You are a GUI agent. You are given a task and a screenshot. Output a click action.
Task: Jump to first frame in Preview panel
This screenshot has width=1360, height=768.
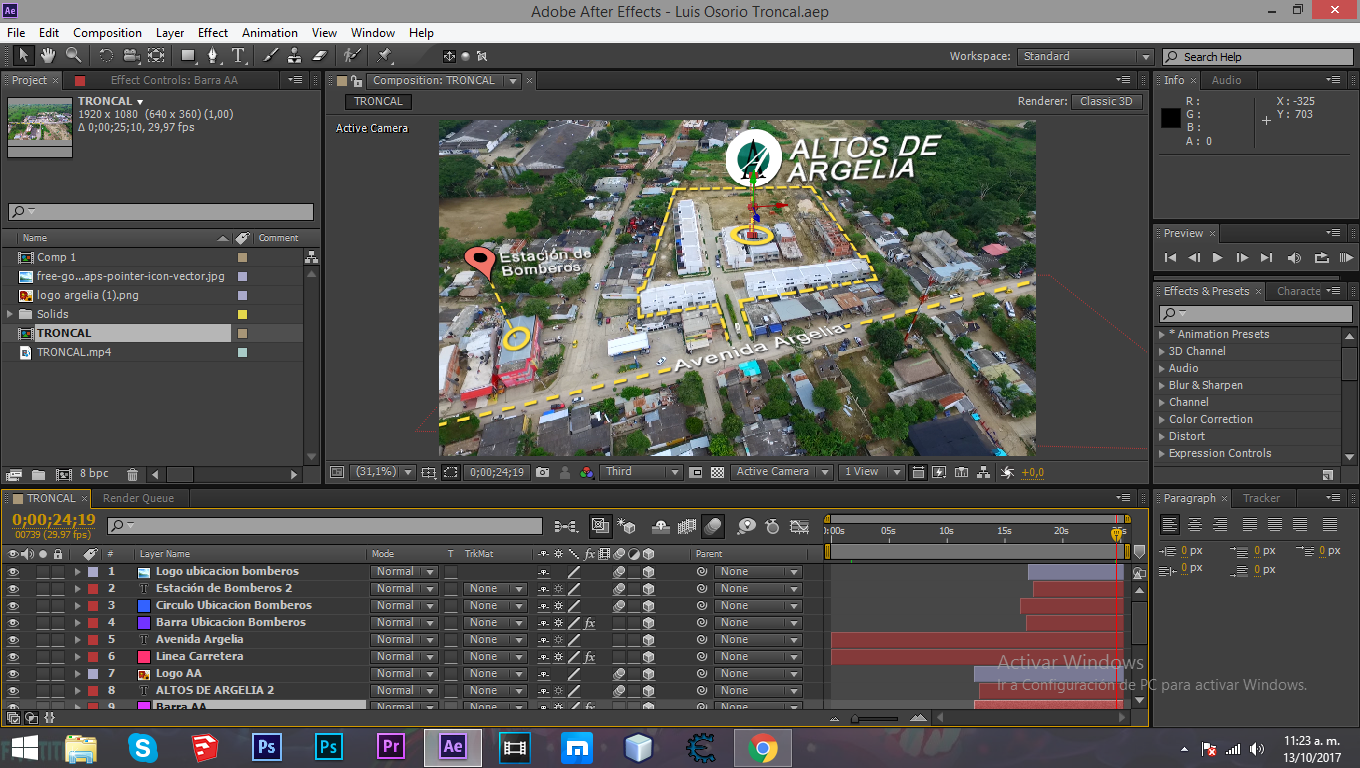point(1170,257)
